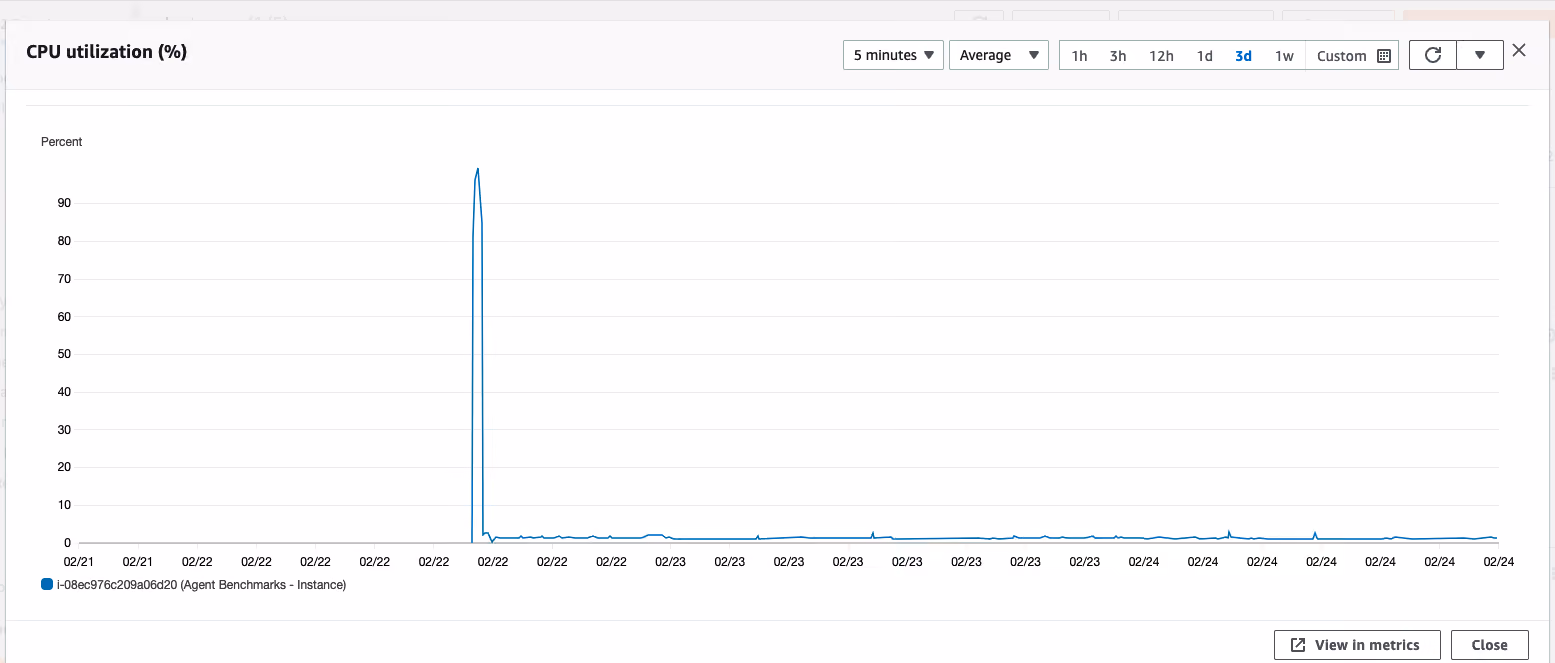
Task: Select the 1d time range
Action: pos(1205,56)
